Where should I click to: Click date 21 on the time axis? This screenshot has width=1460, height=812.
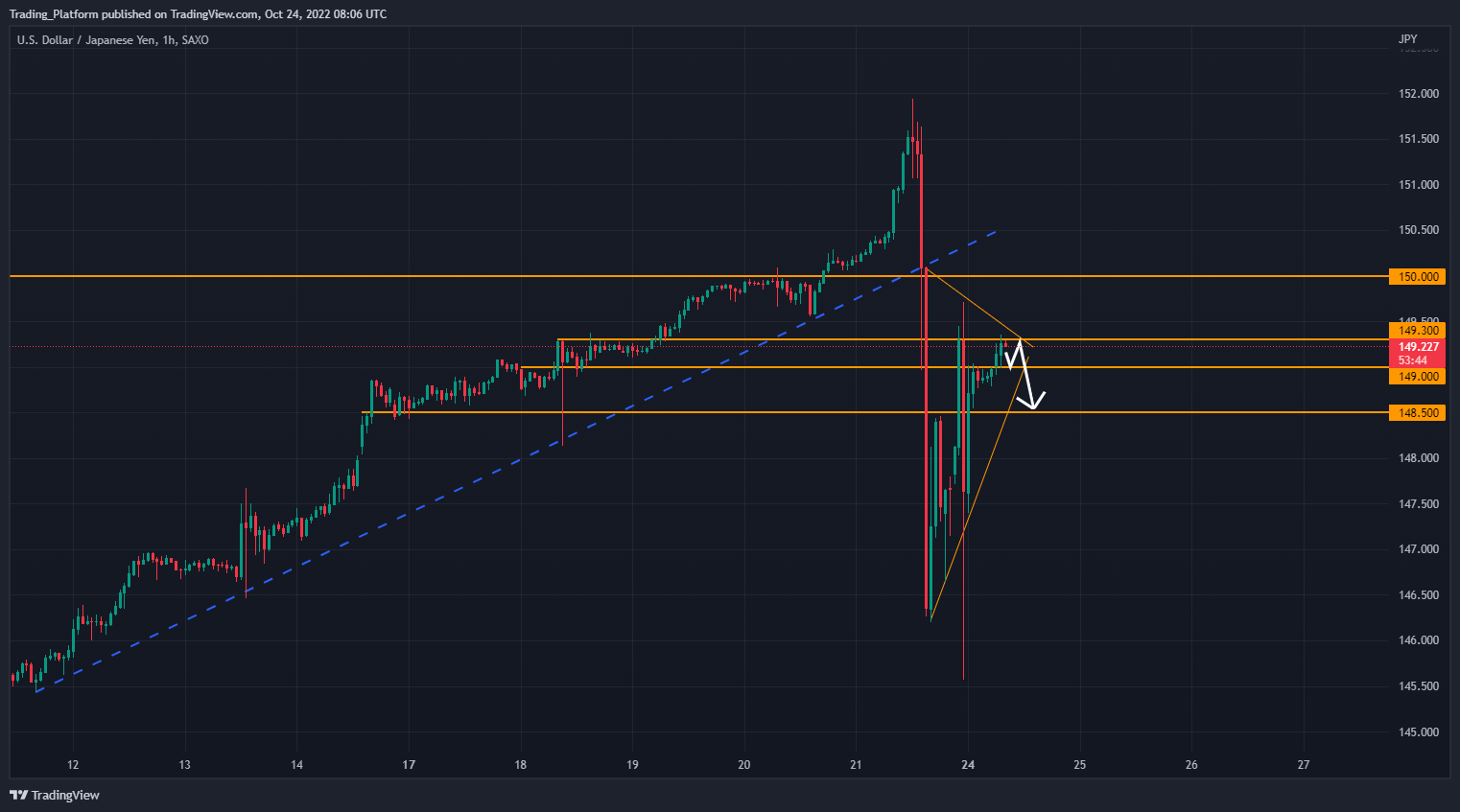[856, 765]
